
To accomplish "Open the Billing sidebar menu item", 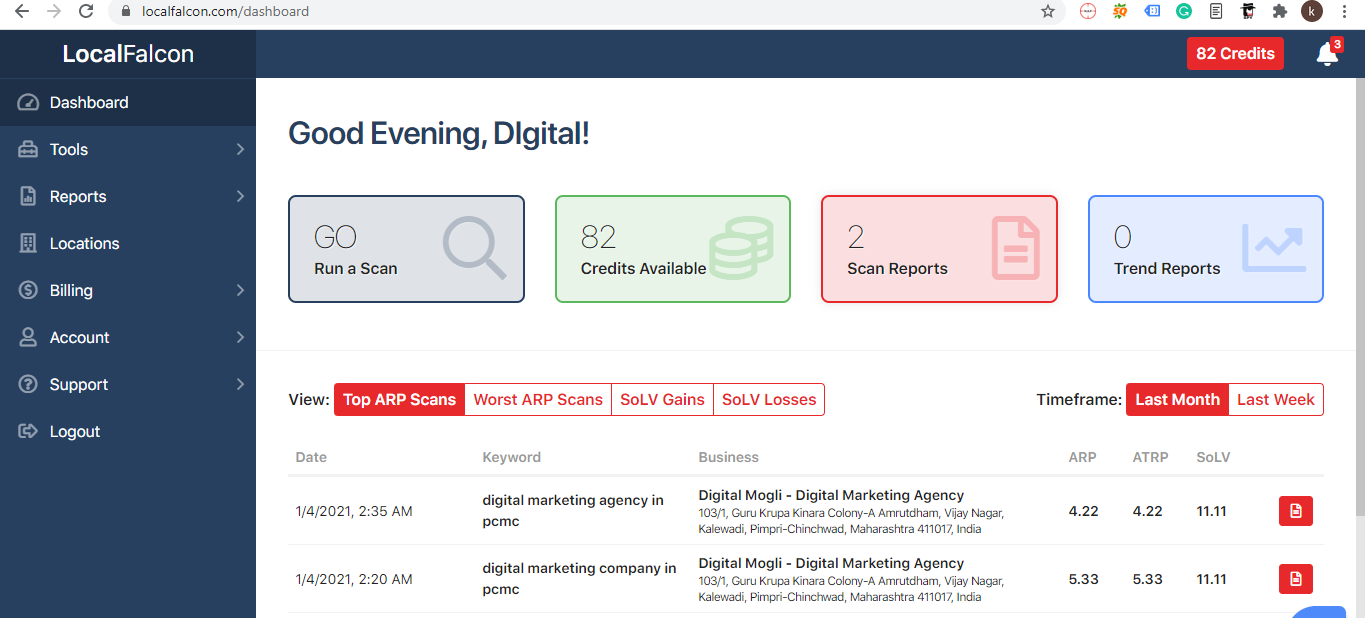I will 72,290.
